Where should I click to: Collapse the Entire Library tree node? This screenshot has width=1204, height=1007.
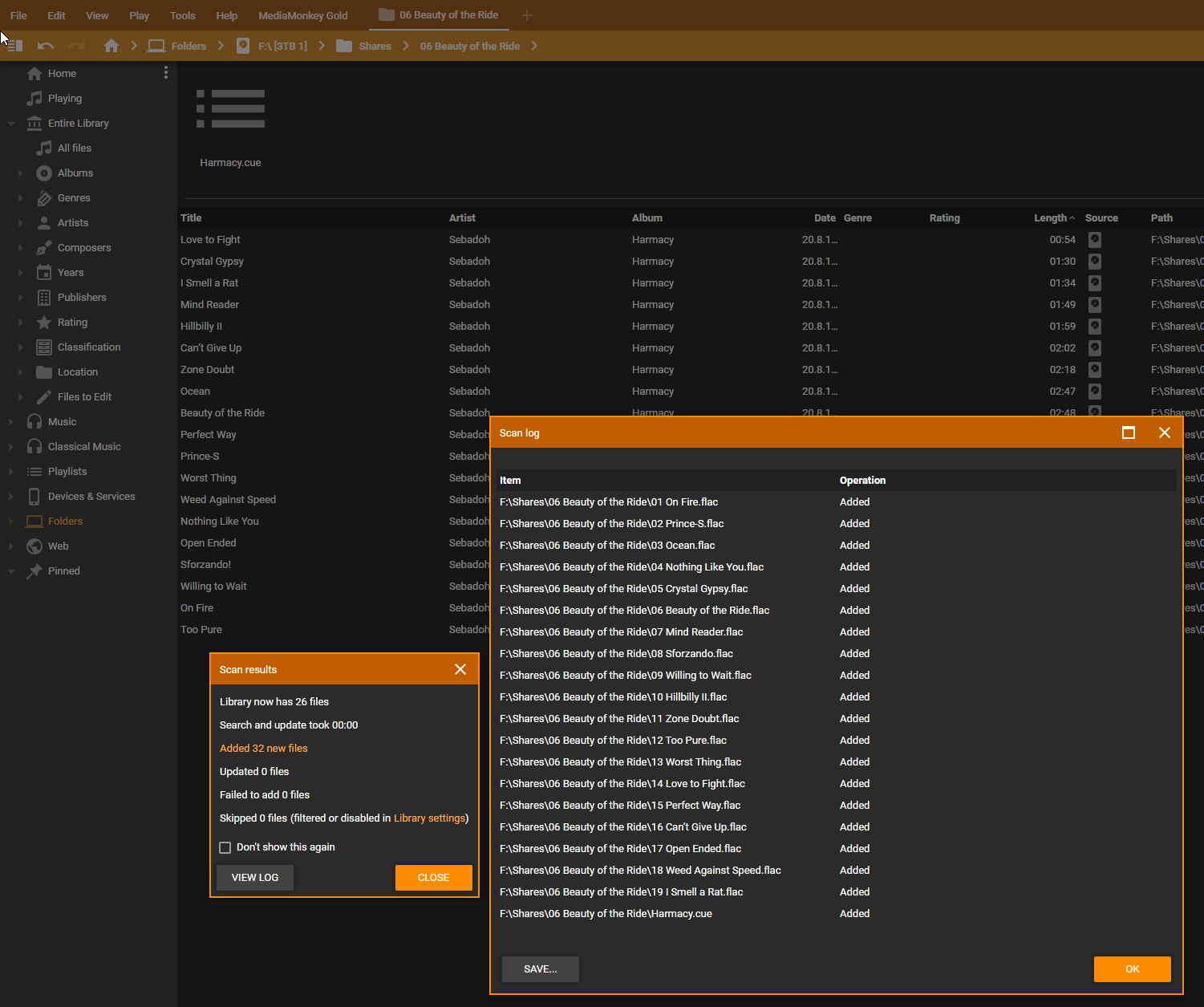click(11, 124)
